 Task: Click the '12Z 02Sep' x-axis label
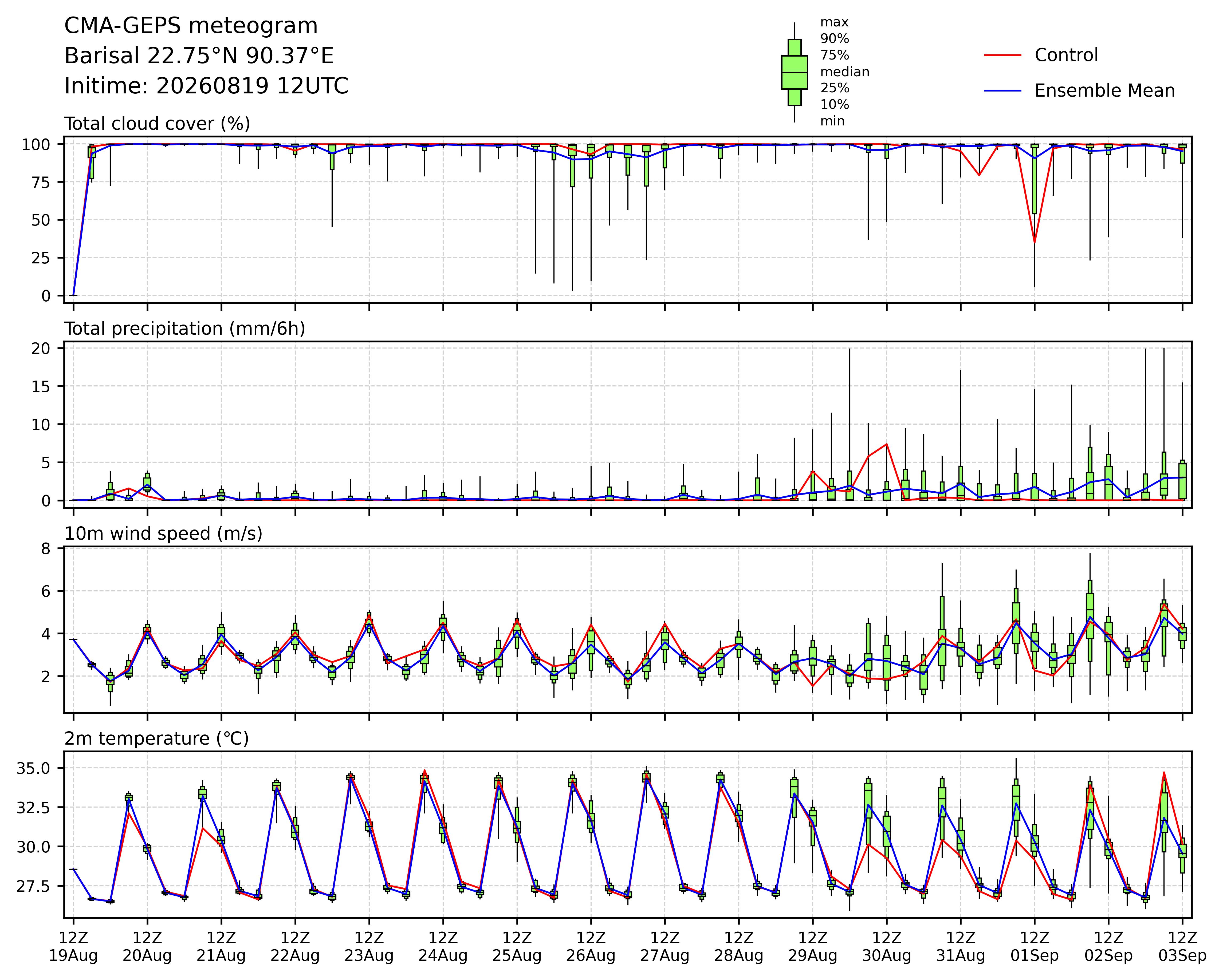pos(1108,947)
